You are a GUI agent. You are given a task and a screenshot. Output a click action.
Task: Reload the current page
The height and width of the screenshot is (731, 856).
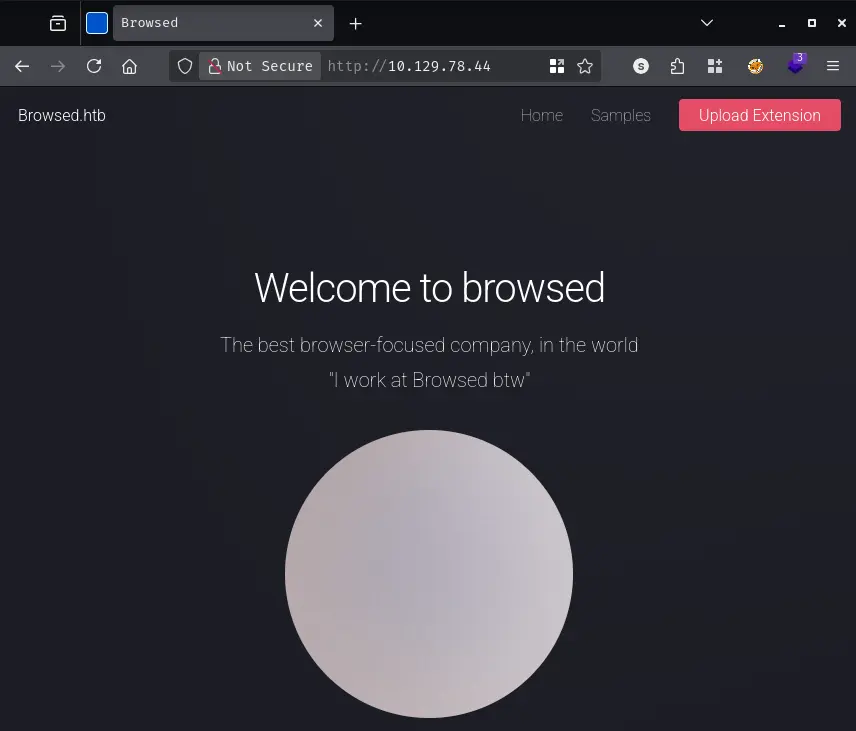click(x=94, y=66)
